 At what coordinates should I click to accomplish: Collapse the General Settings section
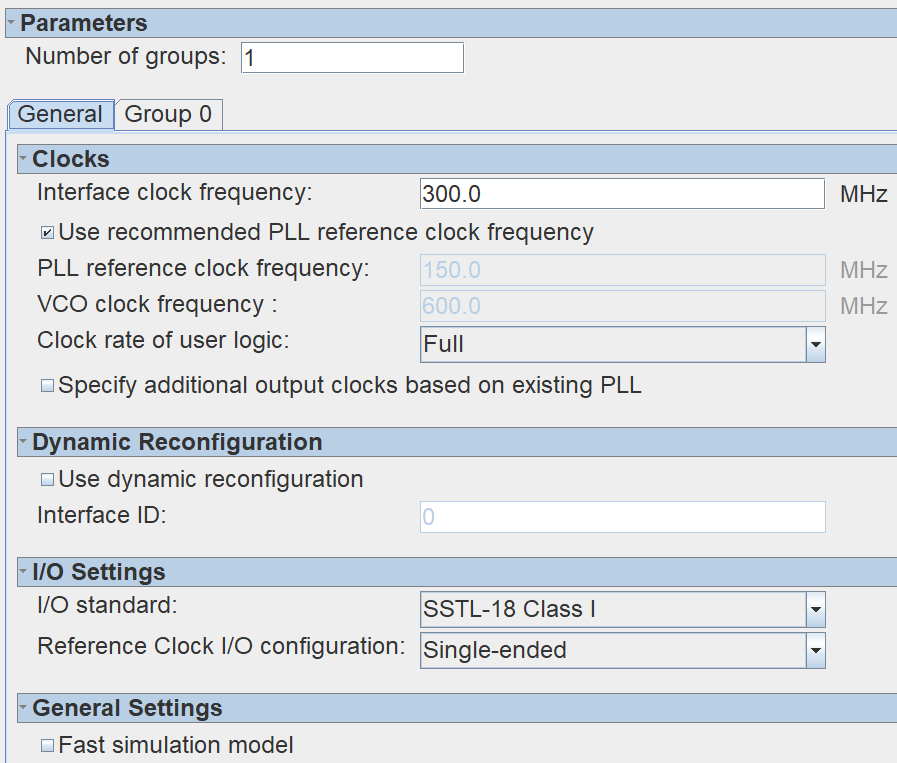pyautogui.click(x=23, y=708)
